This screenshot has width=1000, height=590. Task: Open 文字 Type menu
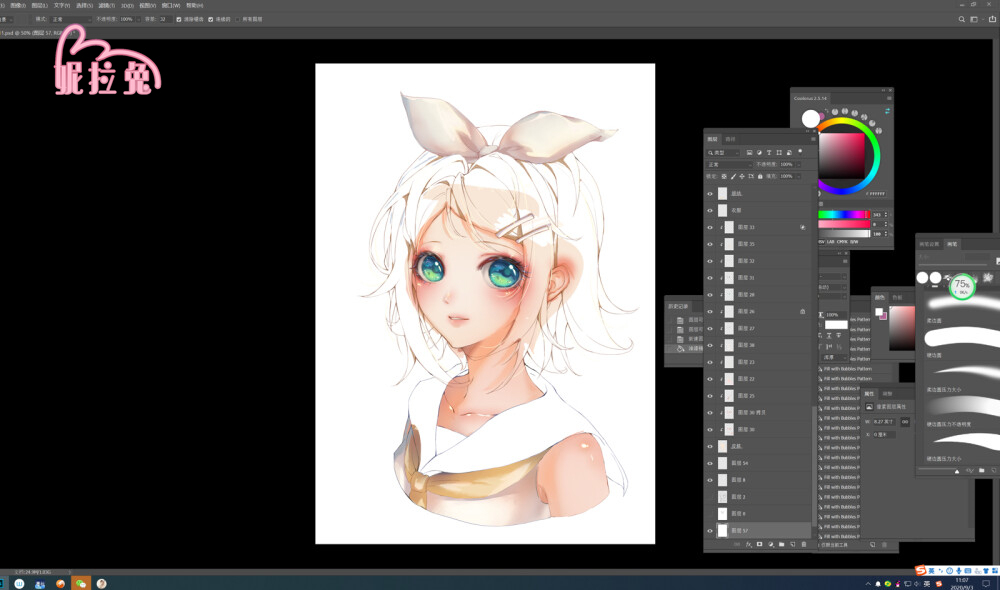62,5
